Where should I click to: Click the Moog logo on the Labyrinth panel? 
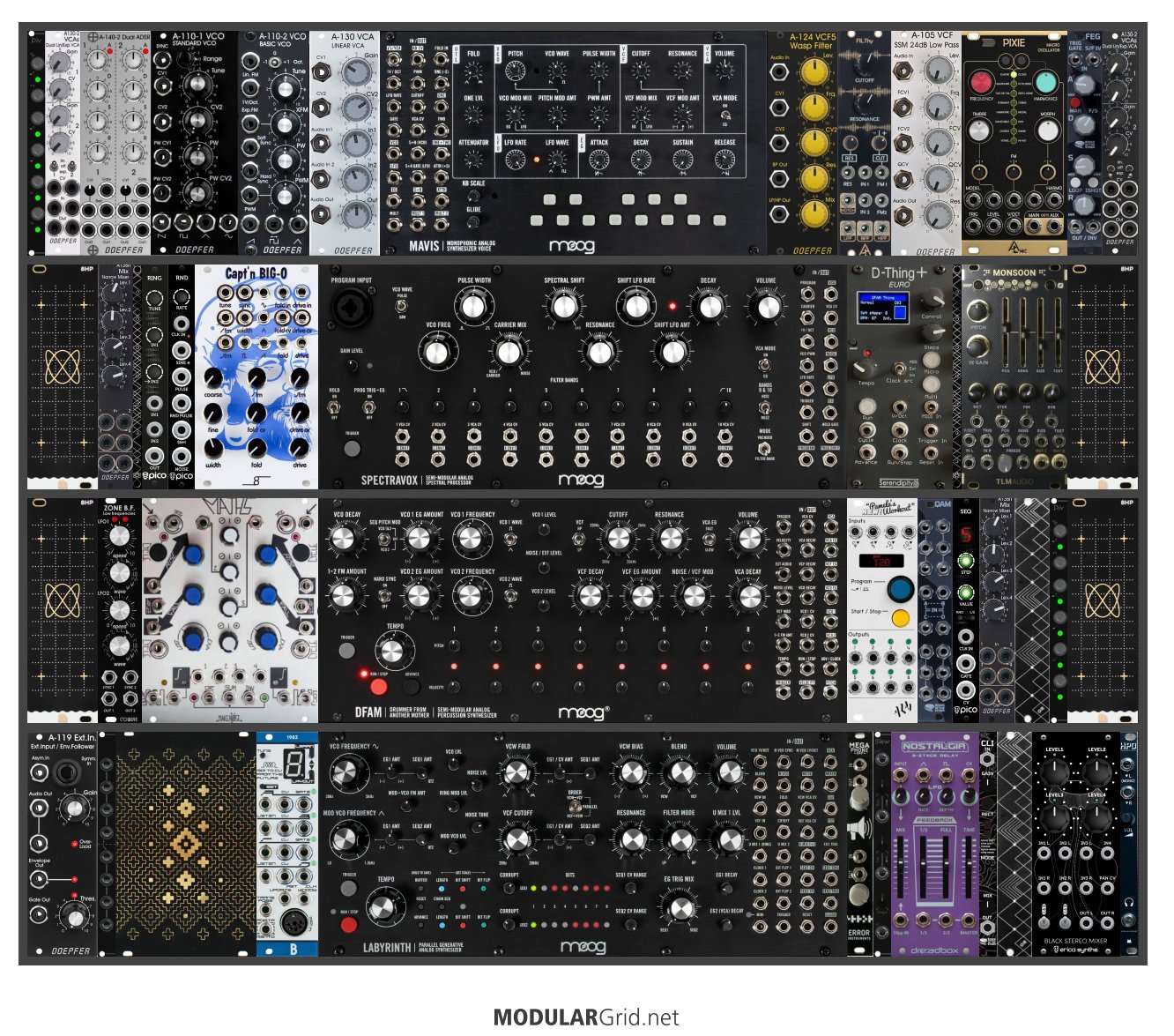point(583,946)
